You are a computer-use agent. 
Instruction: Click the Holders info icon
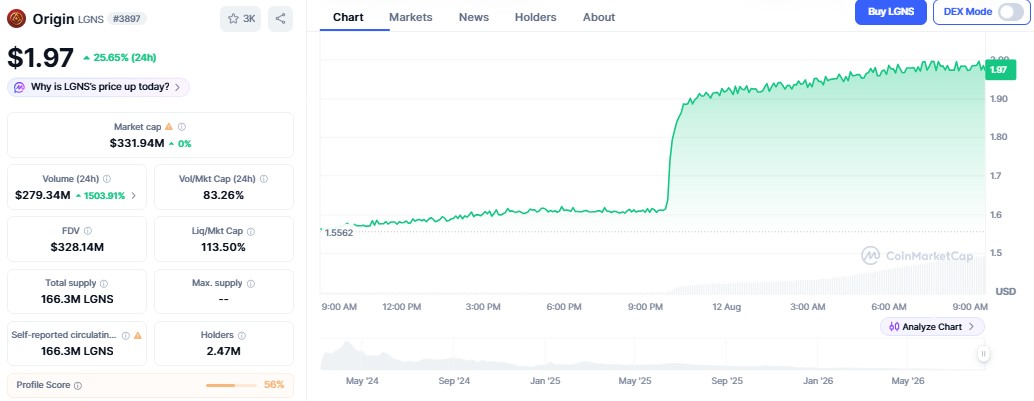pyautogui.click(x=242, y=336)
